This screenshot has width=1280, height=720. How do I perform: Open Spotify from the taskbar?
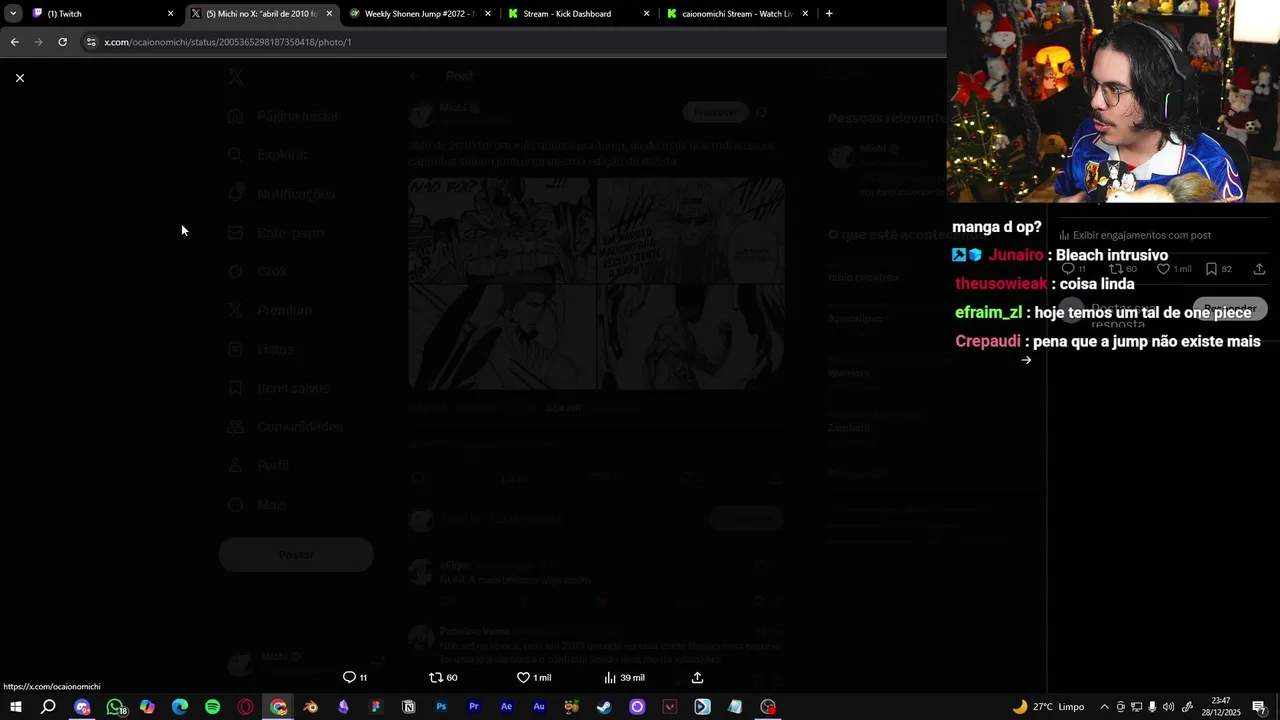(213, 707)
